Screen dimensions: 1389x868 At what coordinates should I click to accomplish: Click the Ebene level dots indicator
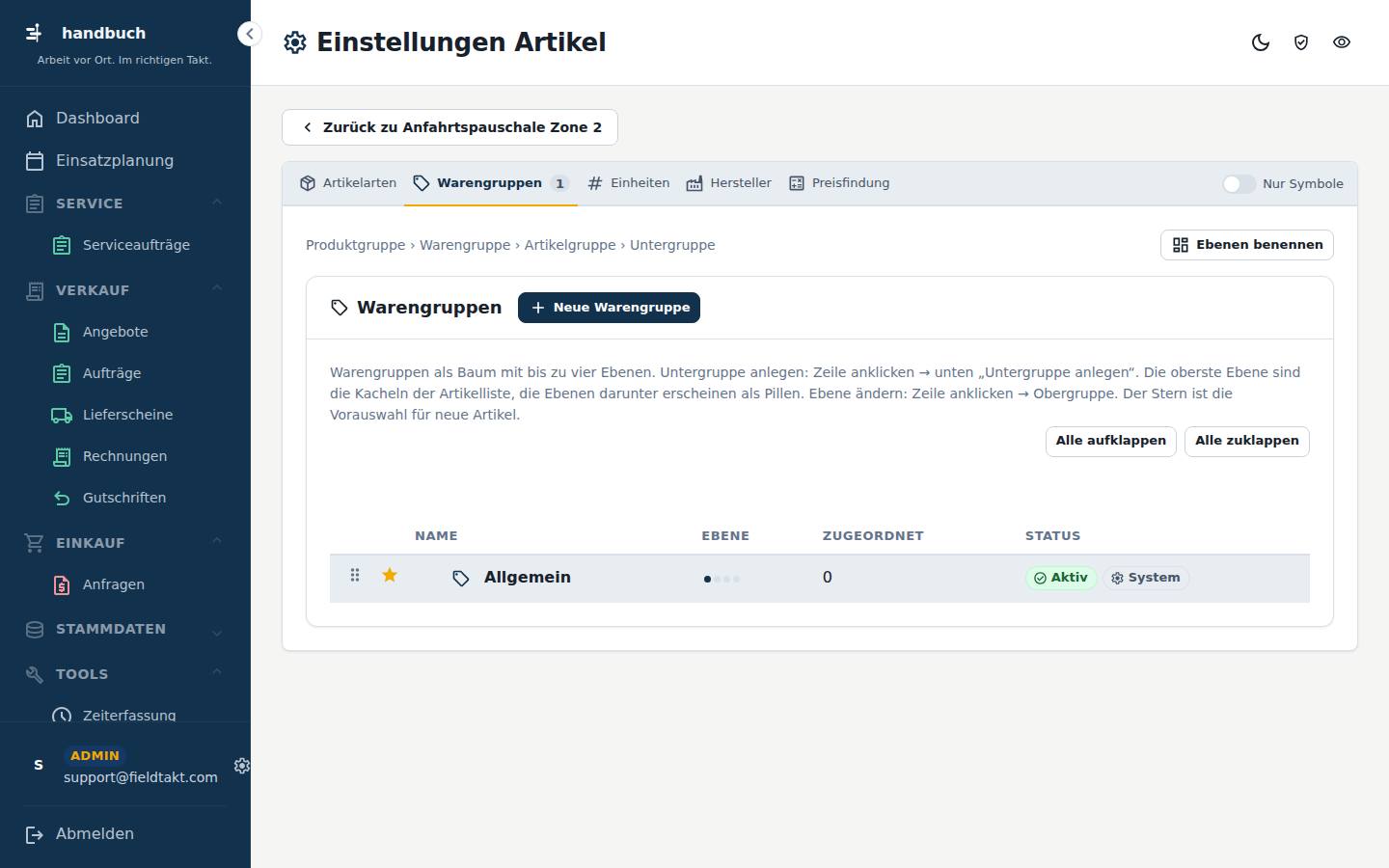(x=722, y=579)
